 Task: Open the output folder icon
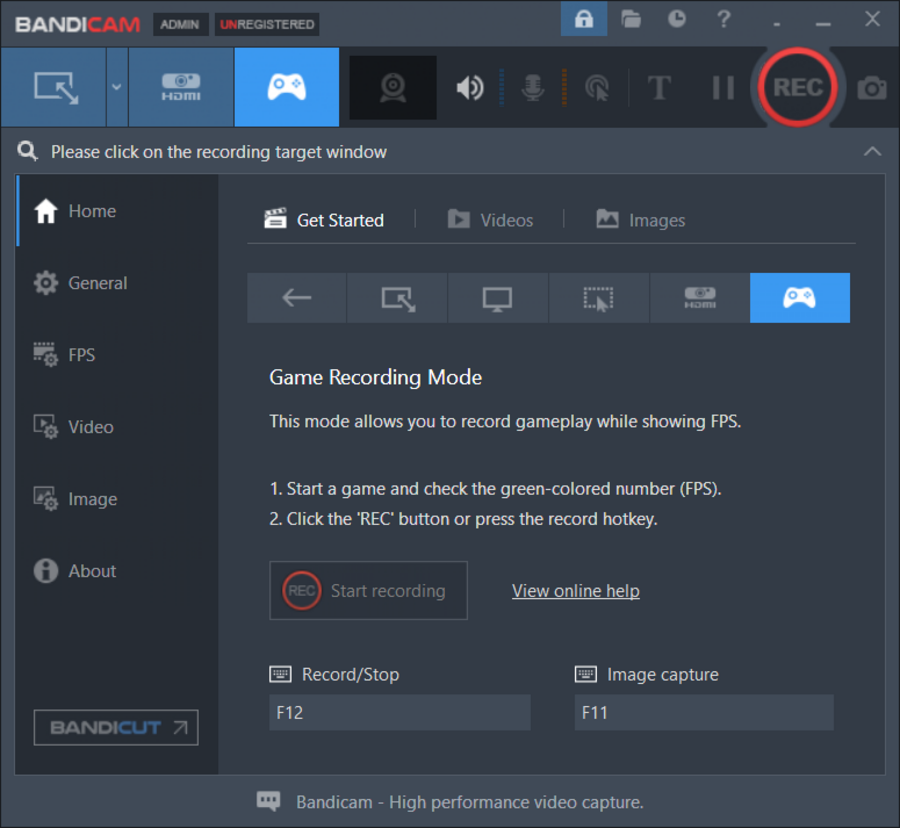click(631, 19)
